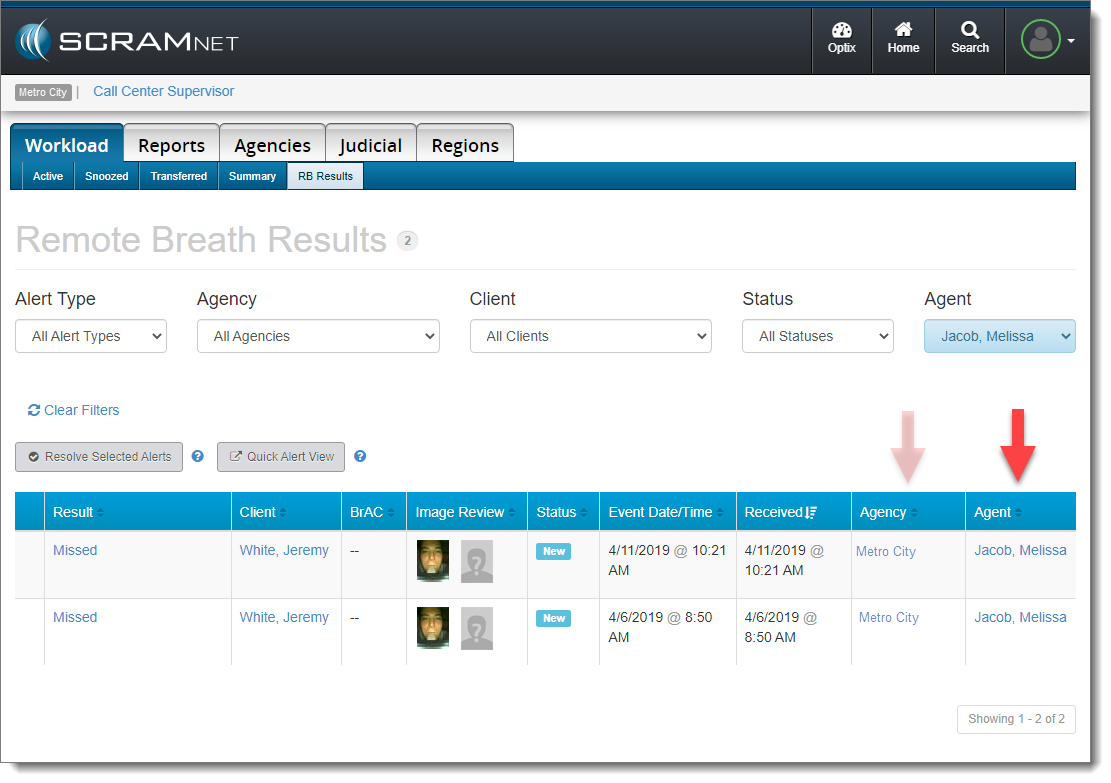The width and height of the screenshot is (1111, 783).
Task: Open the All Agencies dropdown
Action: pyautogui.click(x=318, y=336)
